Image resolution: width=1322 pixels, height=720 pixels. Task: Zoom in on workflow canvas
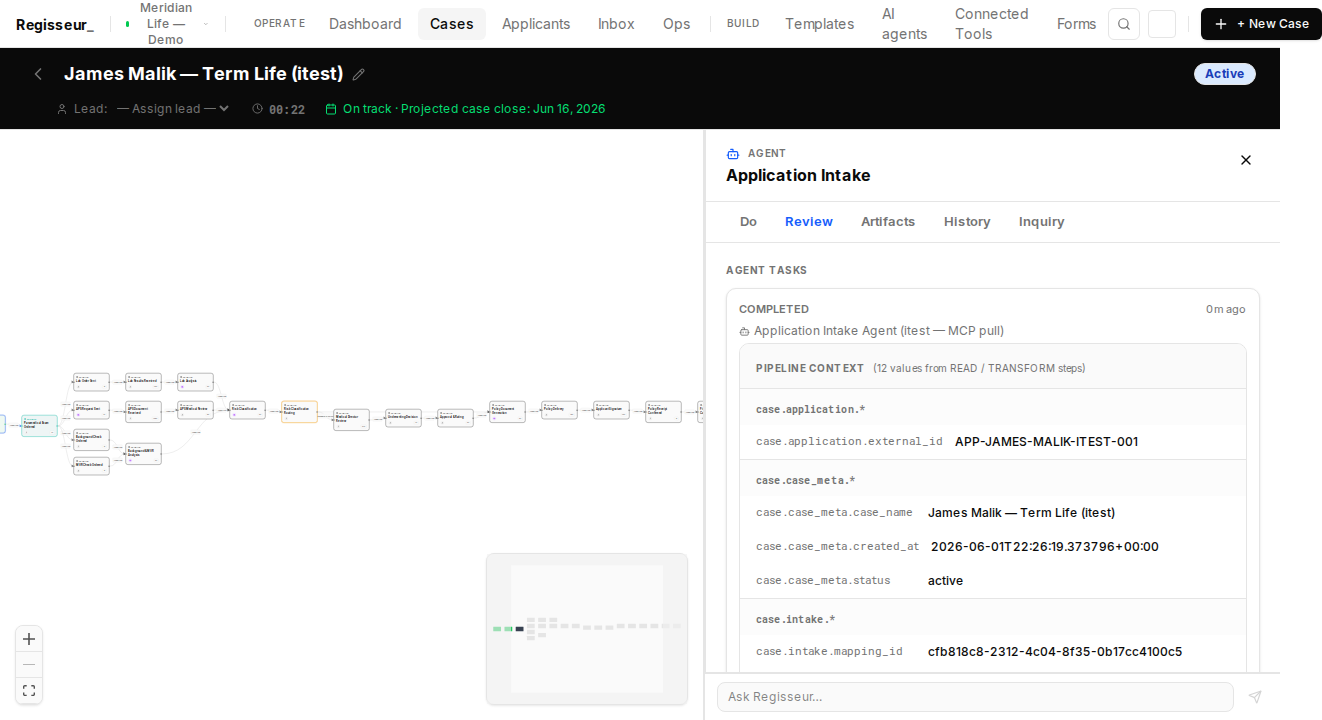click(29, 639)
